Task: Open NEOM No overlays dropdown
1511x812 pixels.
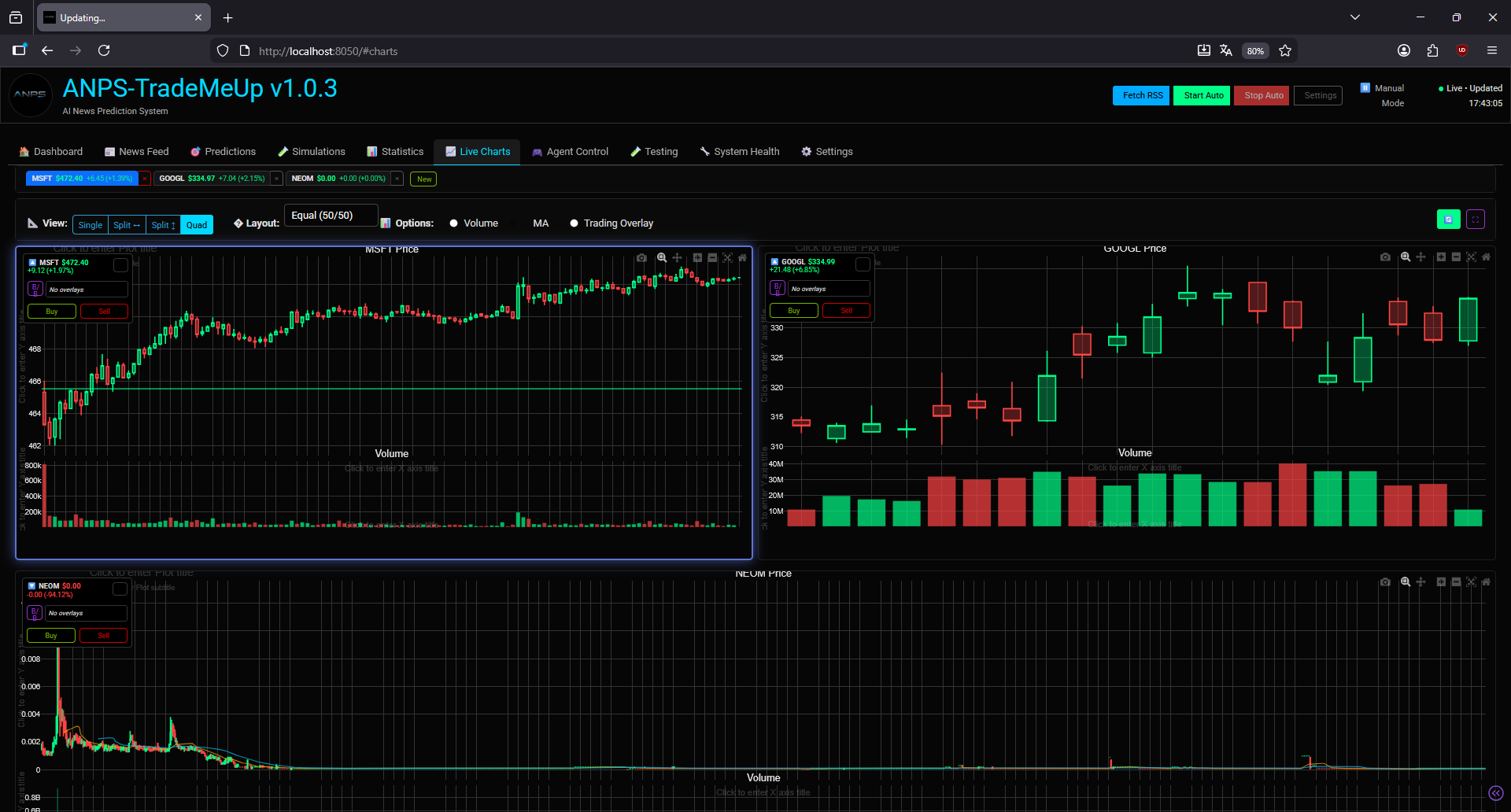Action: pyautogui.click(x=86, y=613)
